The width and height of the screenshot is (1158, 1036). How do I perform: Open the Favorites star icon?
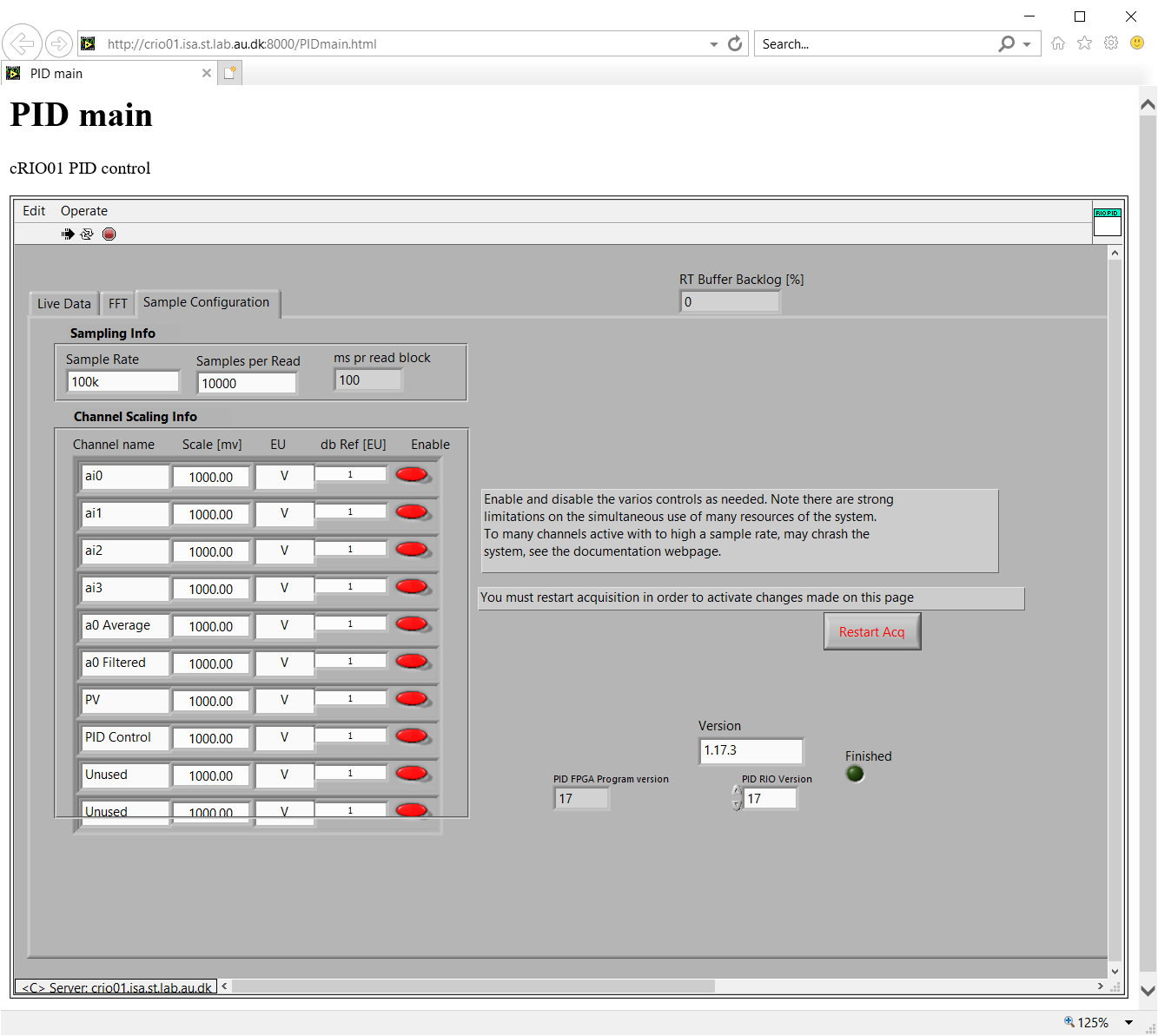pyautogui.click(x=1084, y=43)
